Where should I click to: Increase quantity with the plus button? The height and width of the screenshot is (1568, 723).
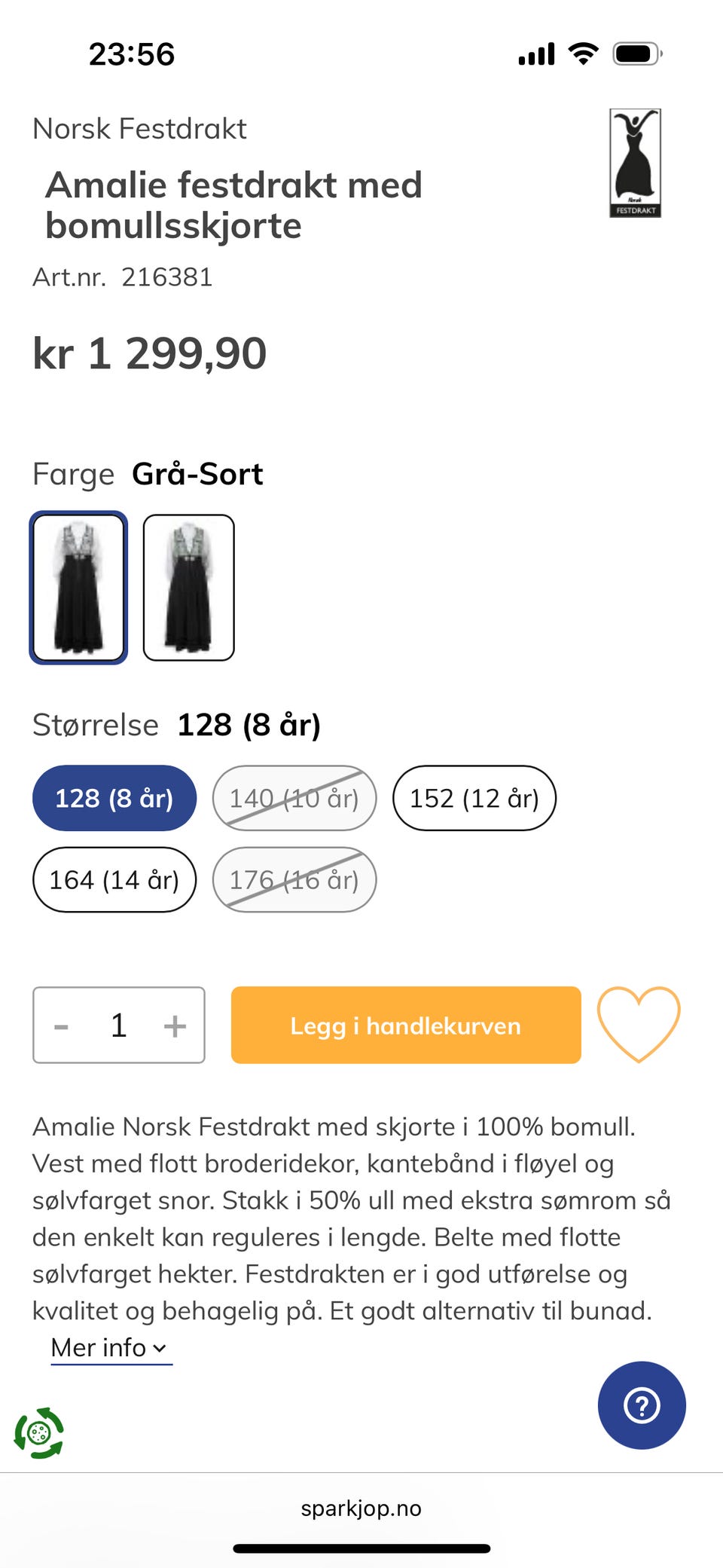[175, 1025]
